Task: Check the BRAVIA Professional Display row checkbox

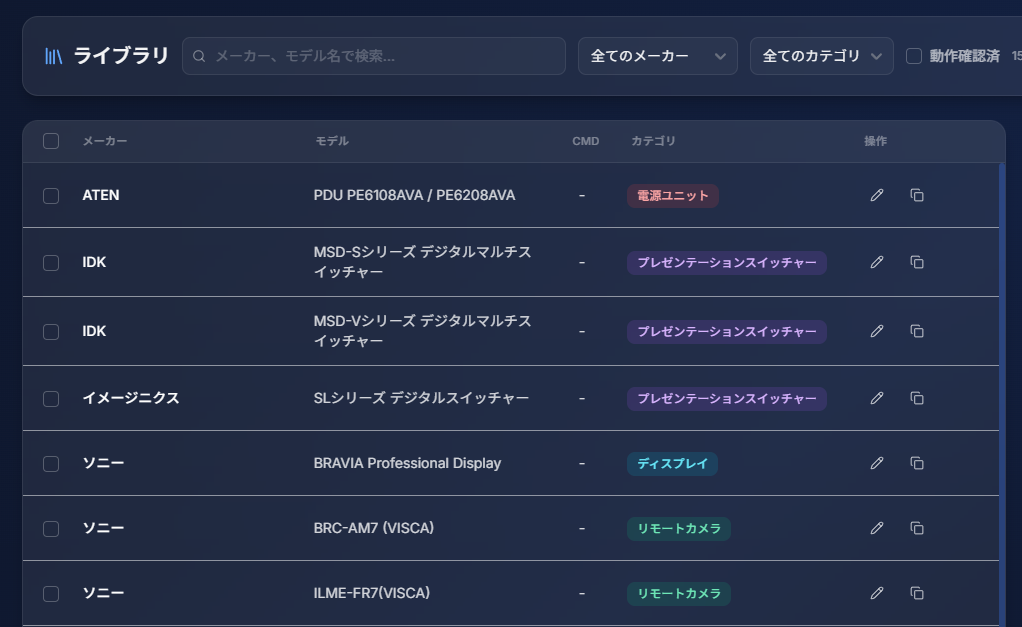Action: (51, 463)
